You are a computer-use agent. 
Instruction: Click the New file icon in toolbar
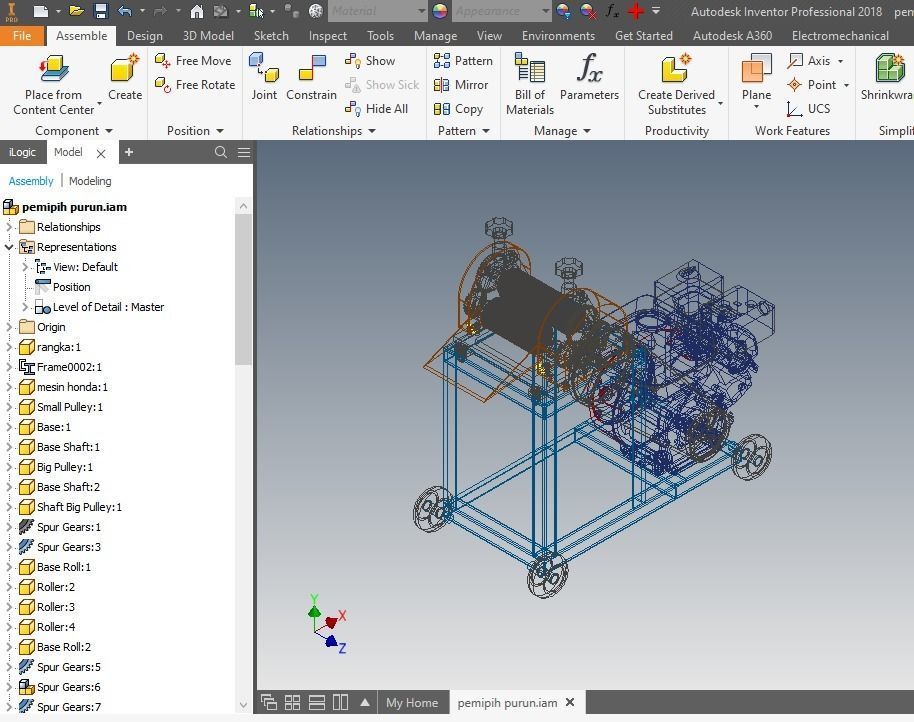point(41,10)
